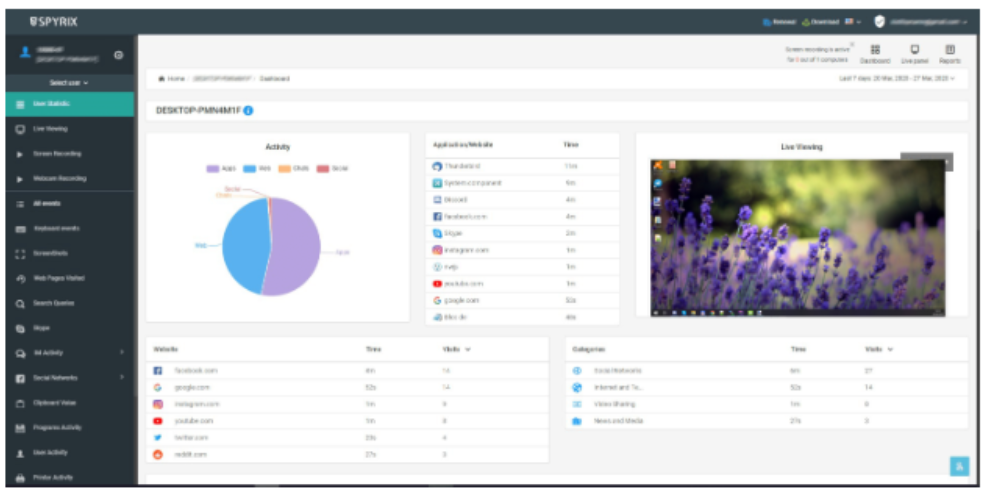The image size is (990, 500).
Task: Open Screen Recording in the sidebar
Action: point(56,154)
